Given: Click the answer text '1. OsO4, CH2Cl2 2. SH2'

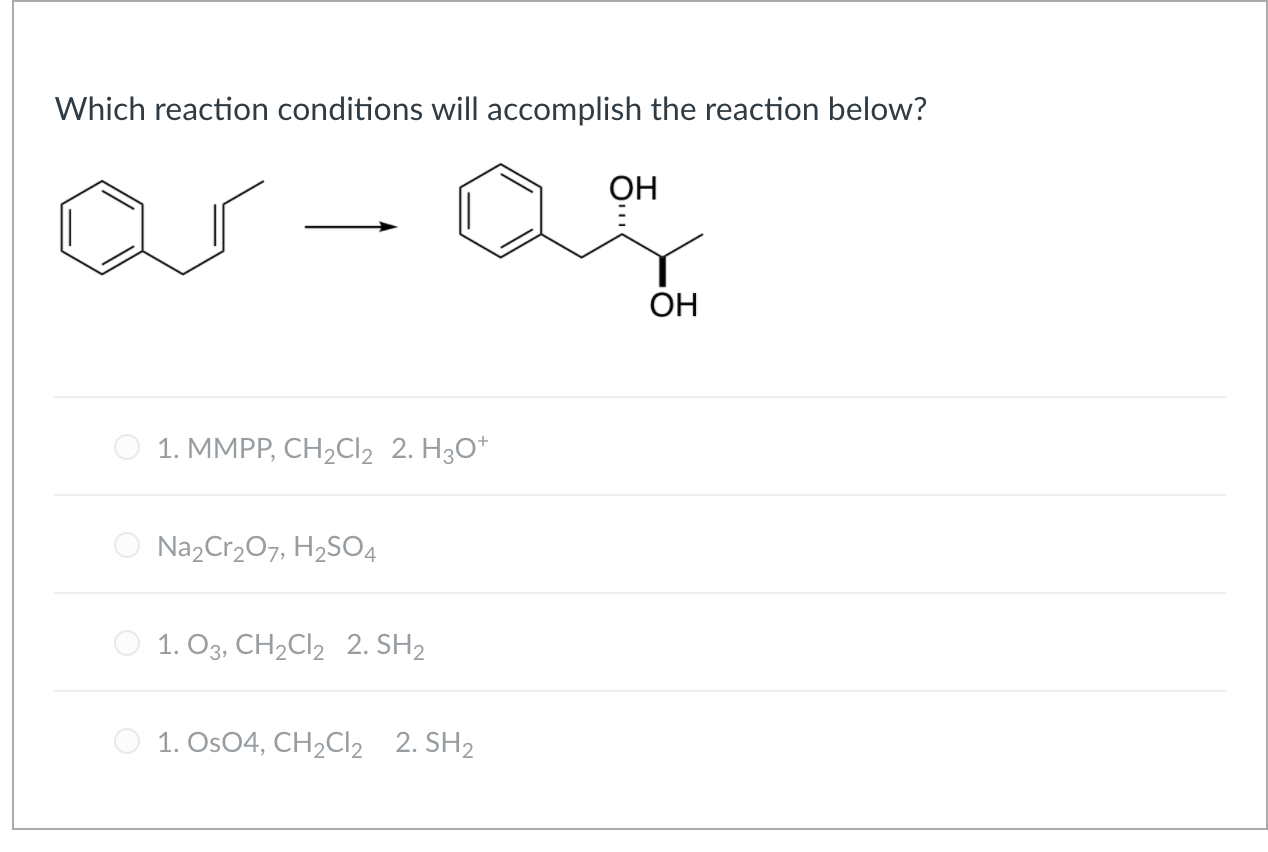Looking at the screenshot, I should (x=315, y=744).
